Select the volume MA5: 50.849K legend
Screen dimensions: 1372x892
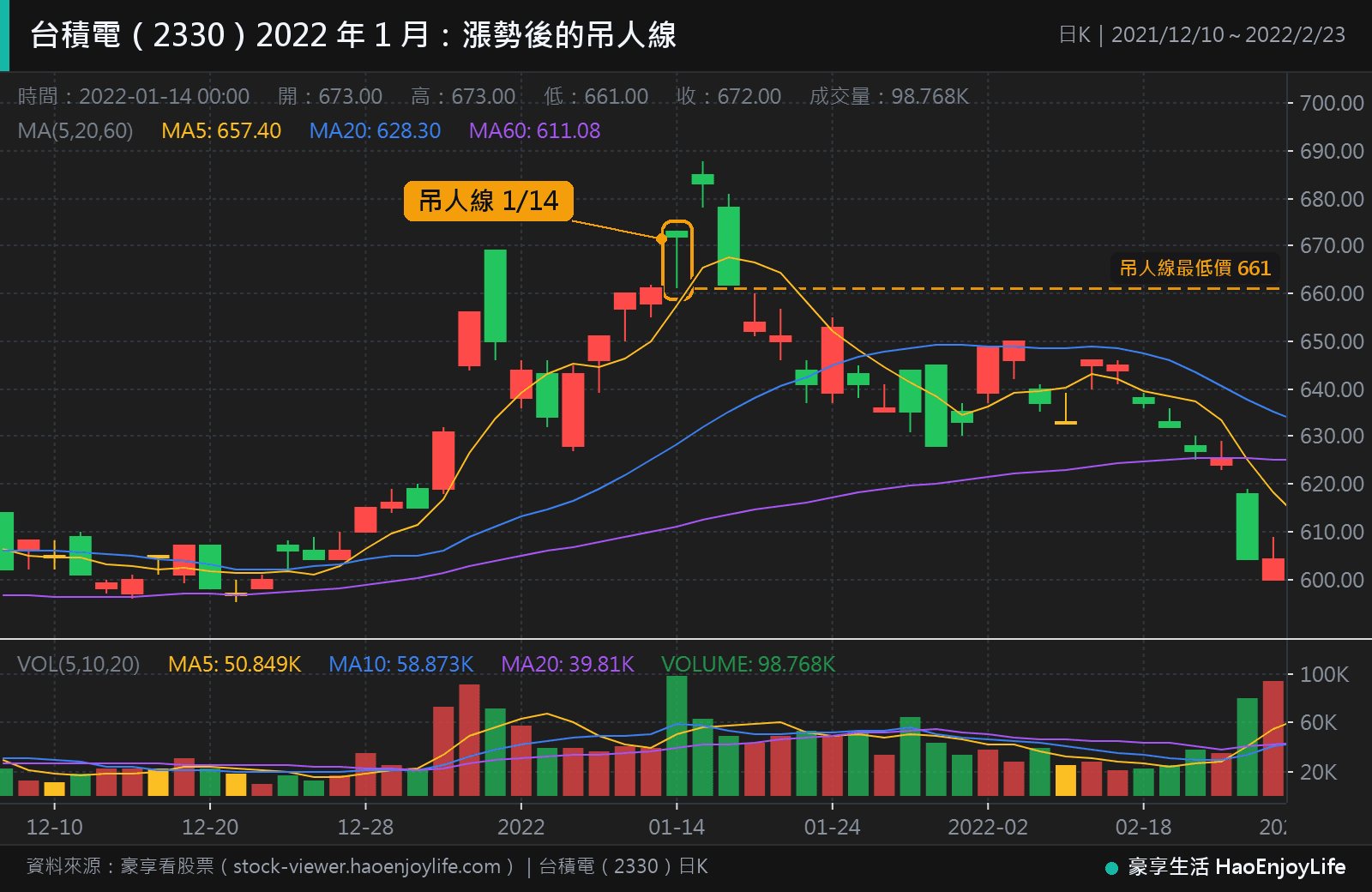(x=234, y=665)
